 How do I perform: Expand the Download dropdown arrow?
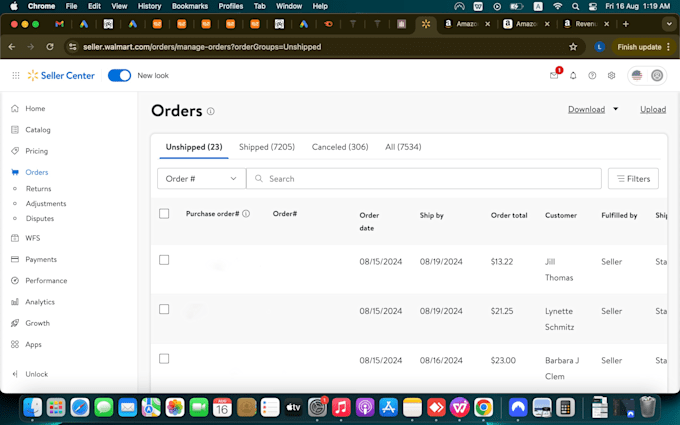615,109
